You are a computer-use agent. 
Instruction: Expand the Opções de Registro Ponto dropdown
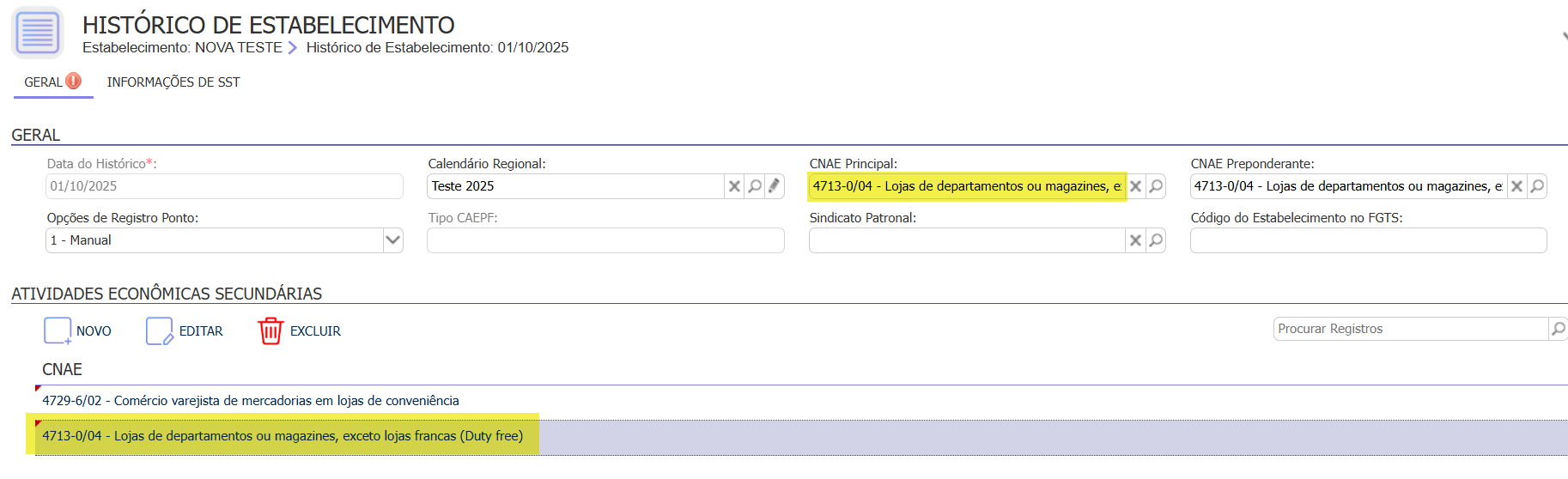392,240
